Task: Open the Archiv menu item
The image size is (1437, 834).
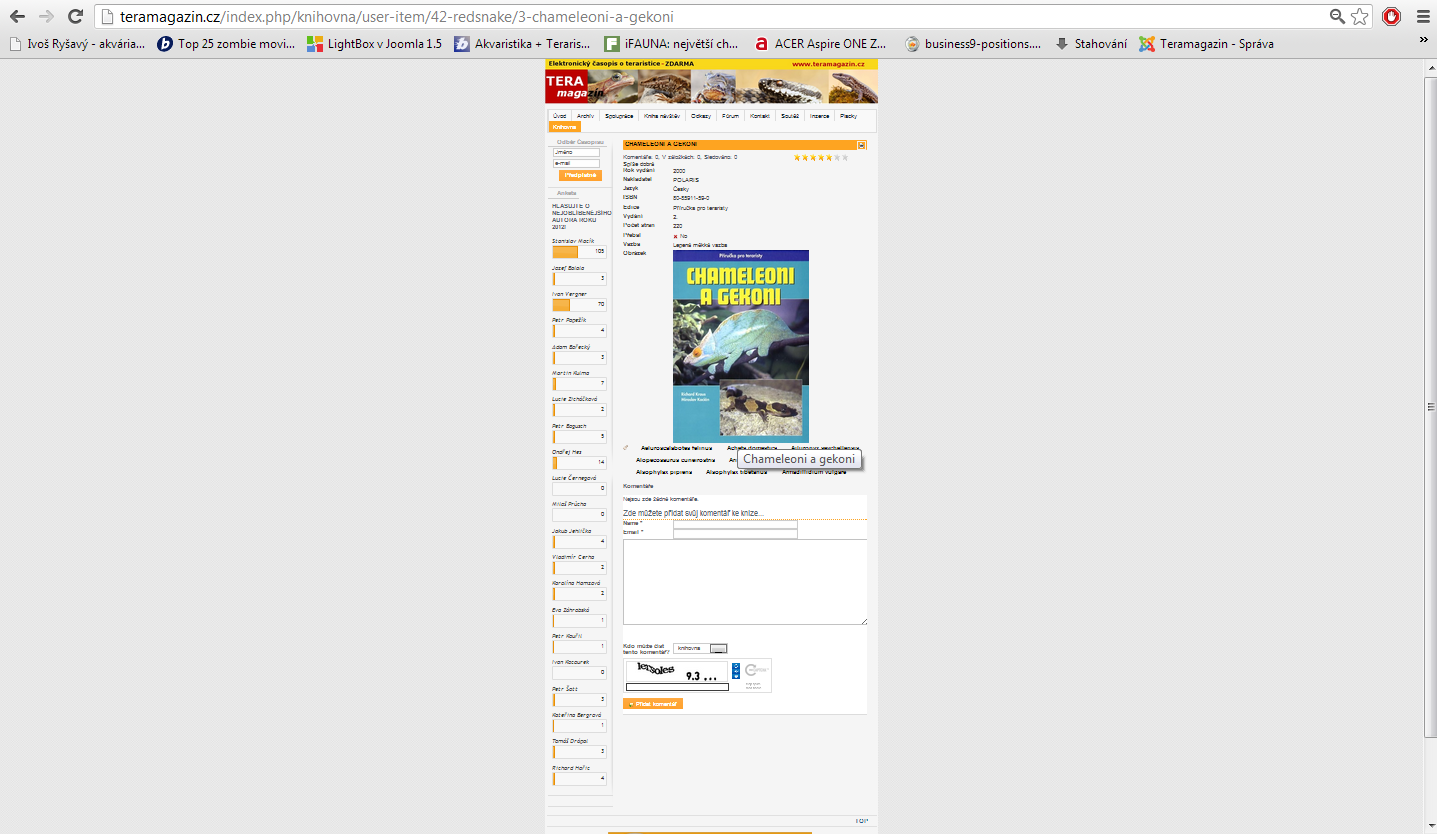Action: click(x=585, y=116)
